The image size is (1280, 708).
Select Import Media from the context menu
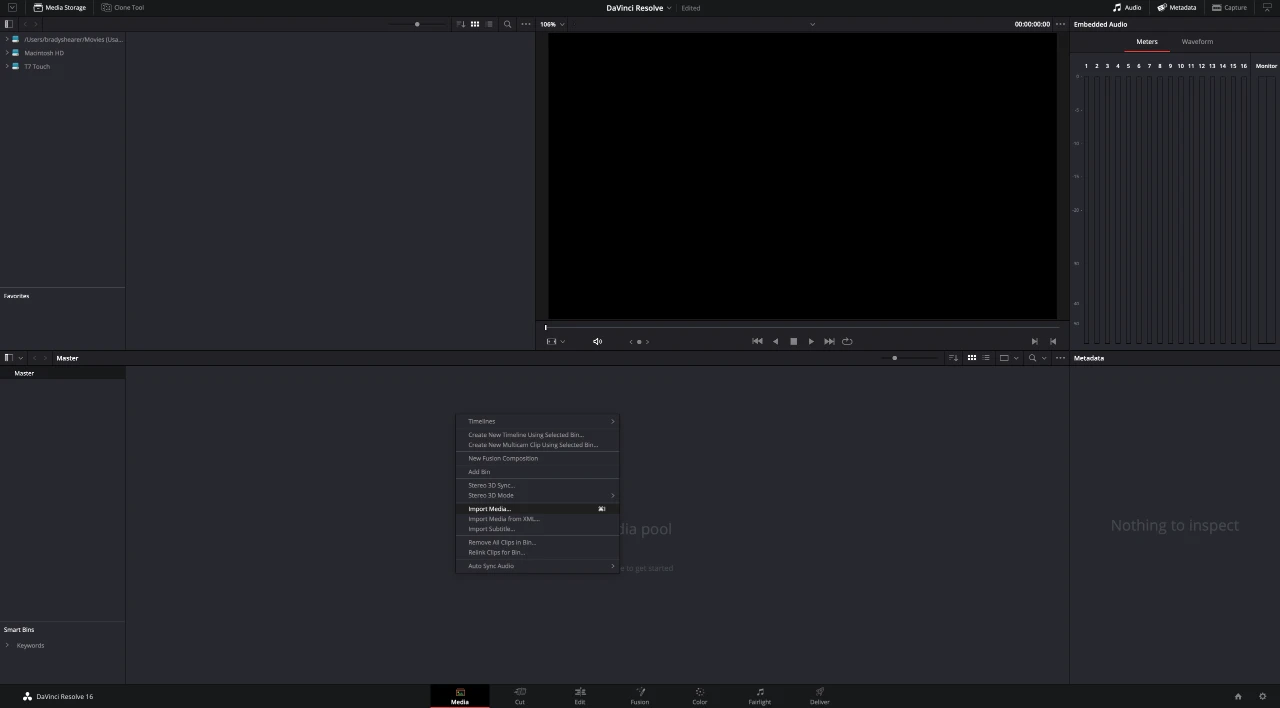point(489,509)
